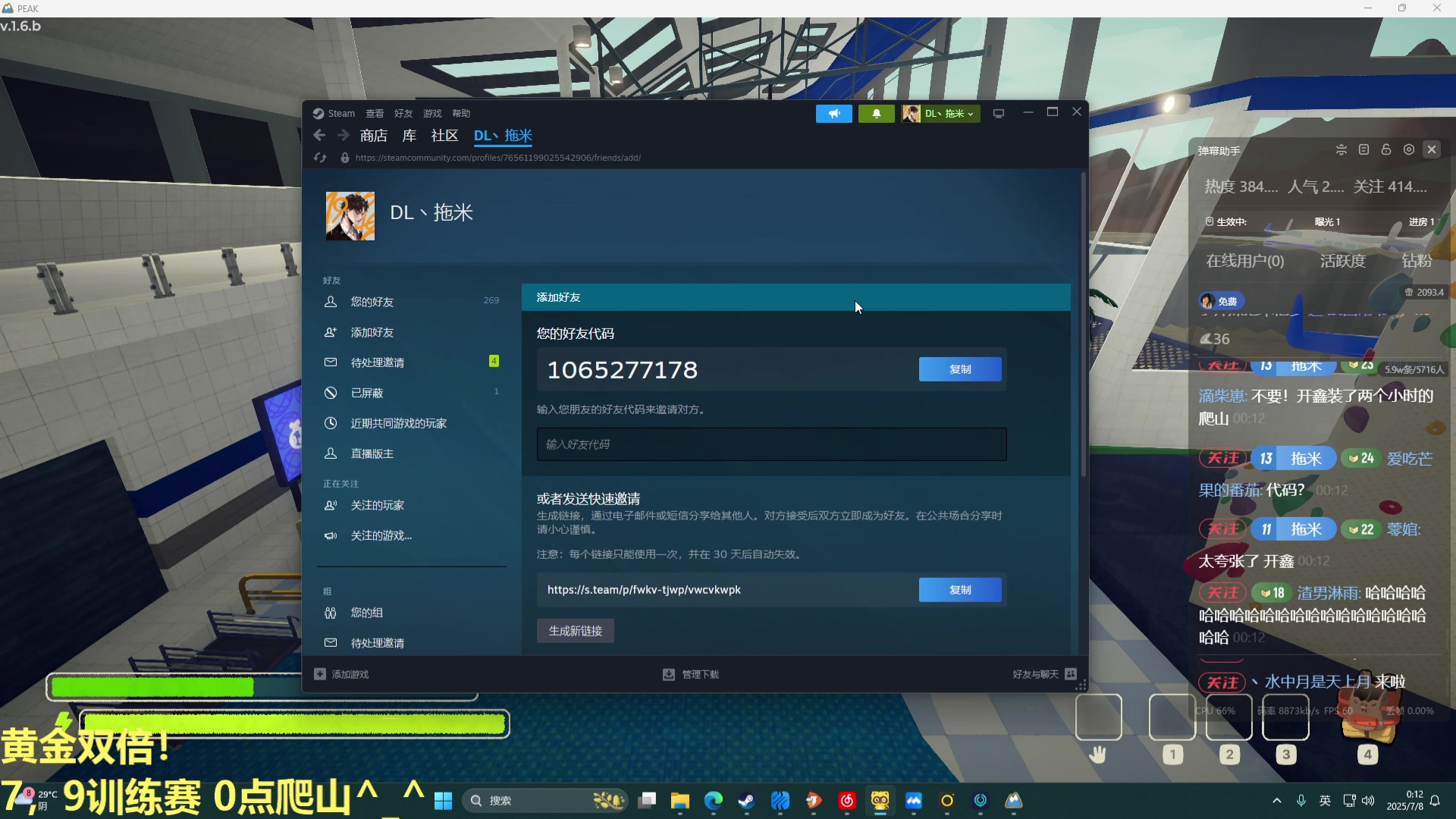Viewport: 1456px width, 819px height.
Task: Open the PEAK game taskbar icon
Action: coord(1014,801)
